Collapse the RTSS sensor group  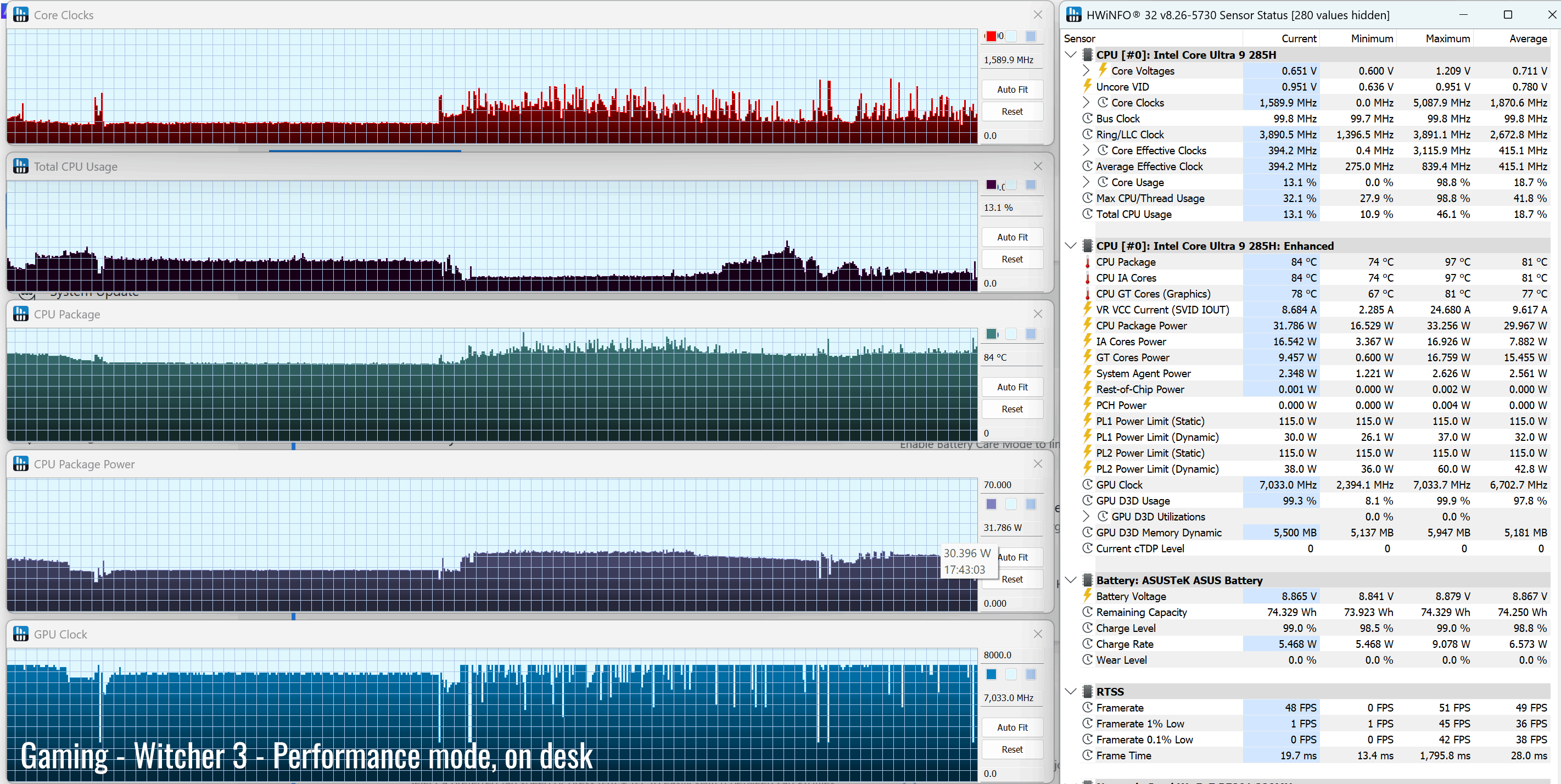click(x=1071, y=692)
